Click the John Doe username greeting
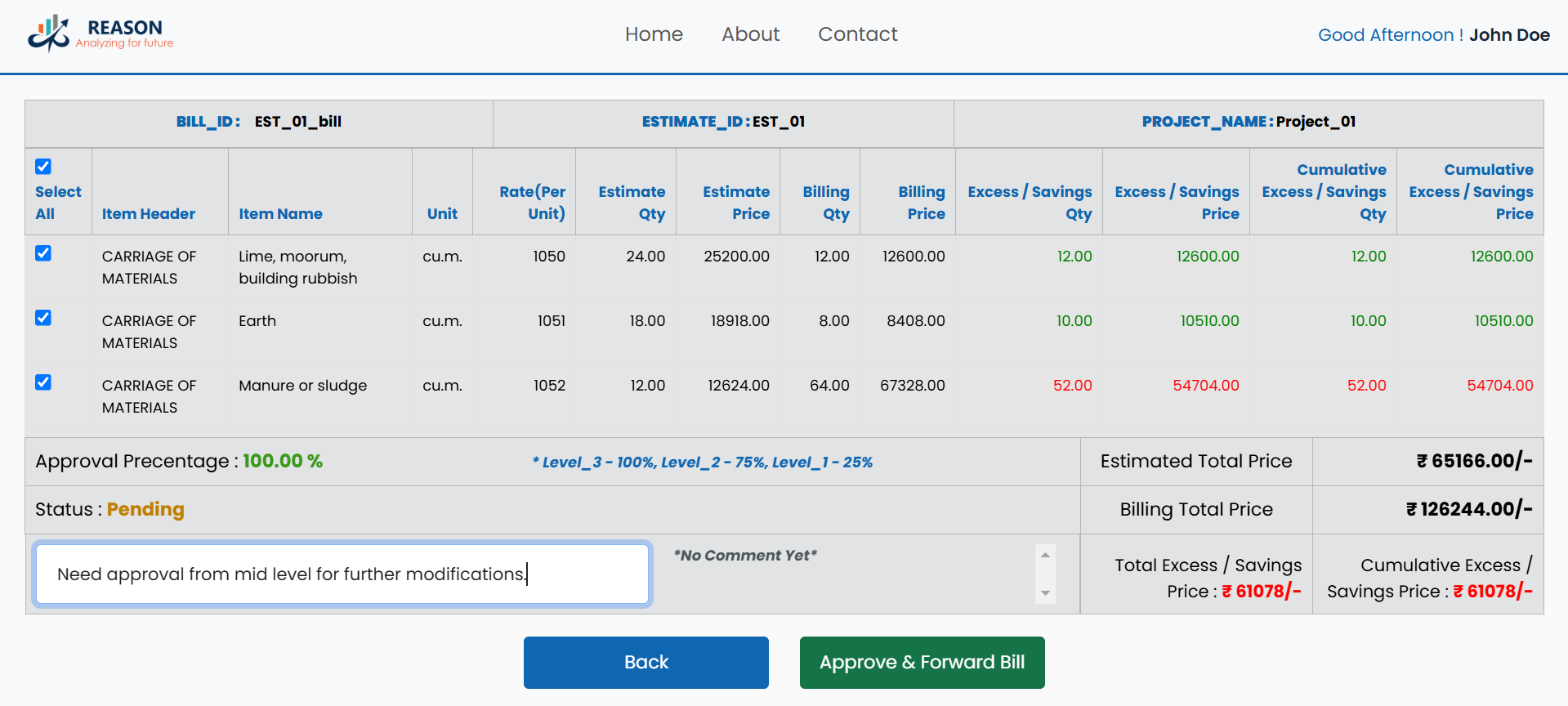 [1508, 35]
